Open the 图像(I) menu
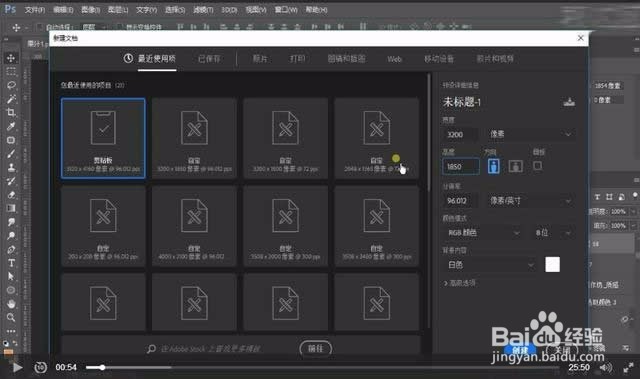The height and width of the screenshot is (379, 640). click(90, 9)
